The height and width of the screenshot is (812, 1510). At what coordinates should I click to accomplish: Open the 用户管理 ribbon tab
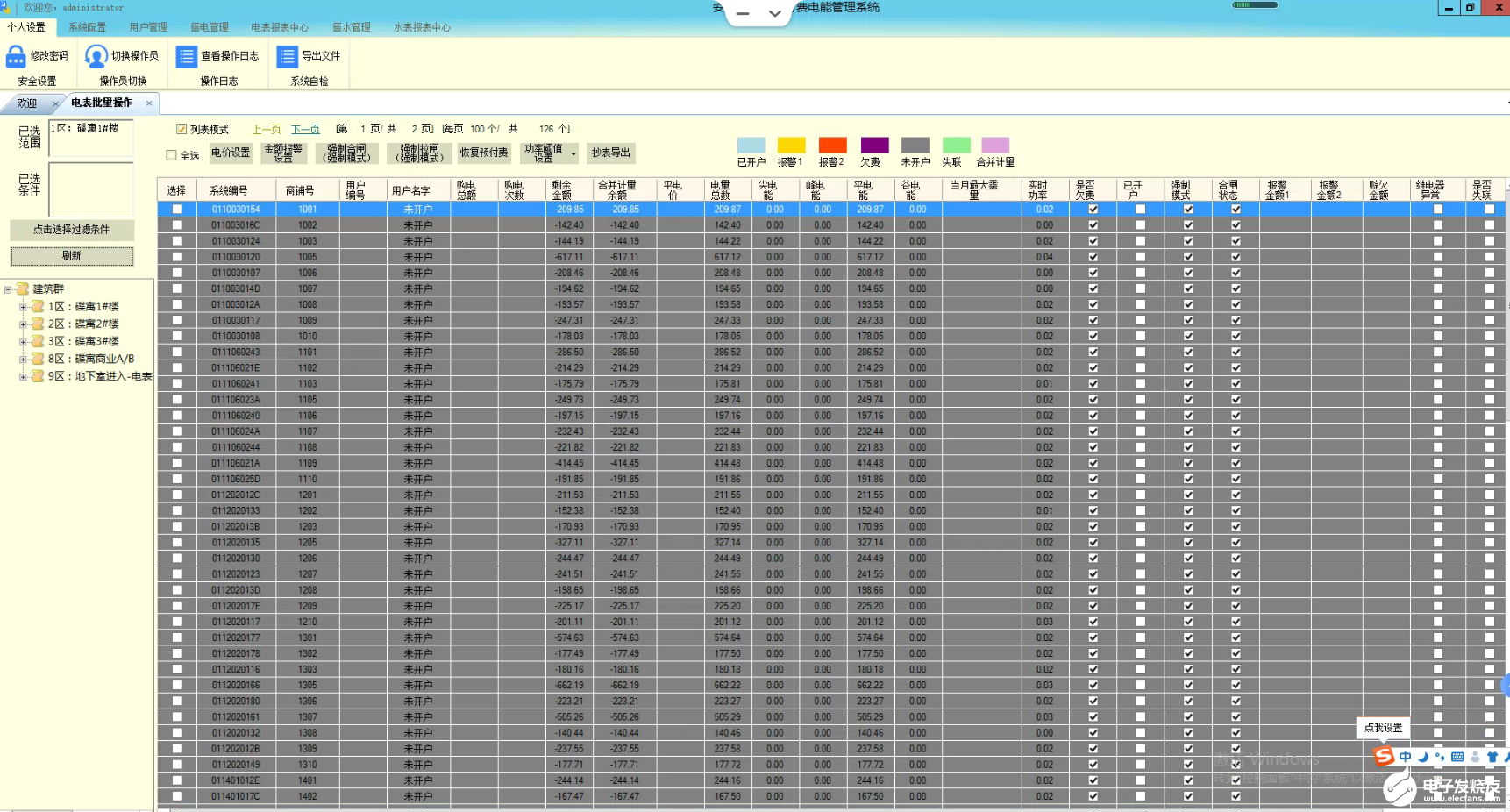[148, 27]
